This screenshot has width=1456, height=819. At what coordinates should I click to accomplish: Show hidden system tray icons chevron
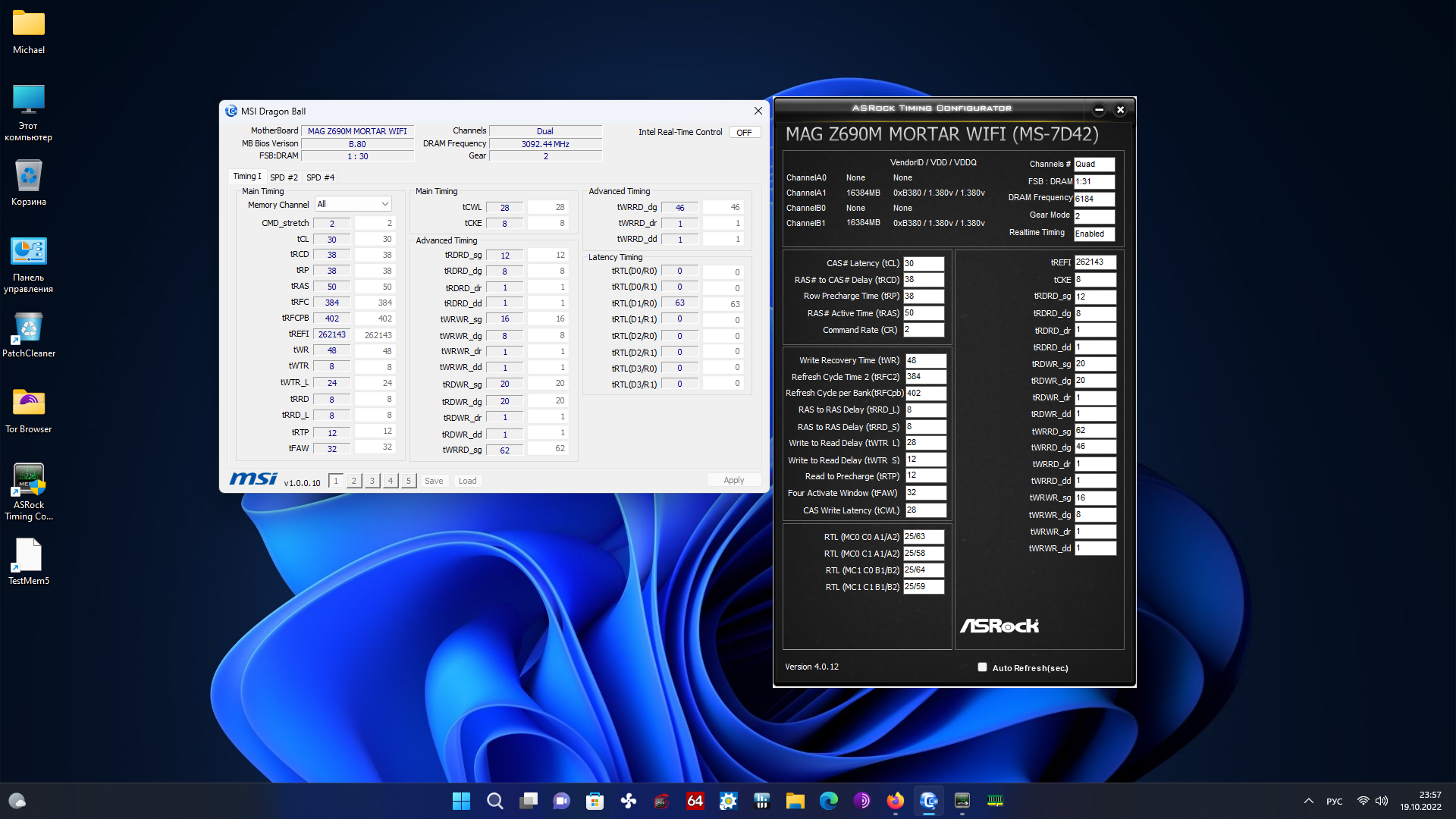click(x=1308, y=801)
